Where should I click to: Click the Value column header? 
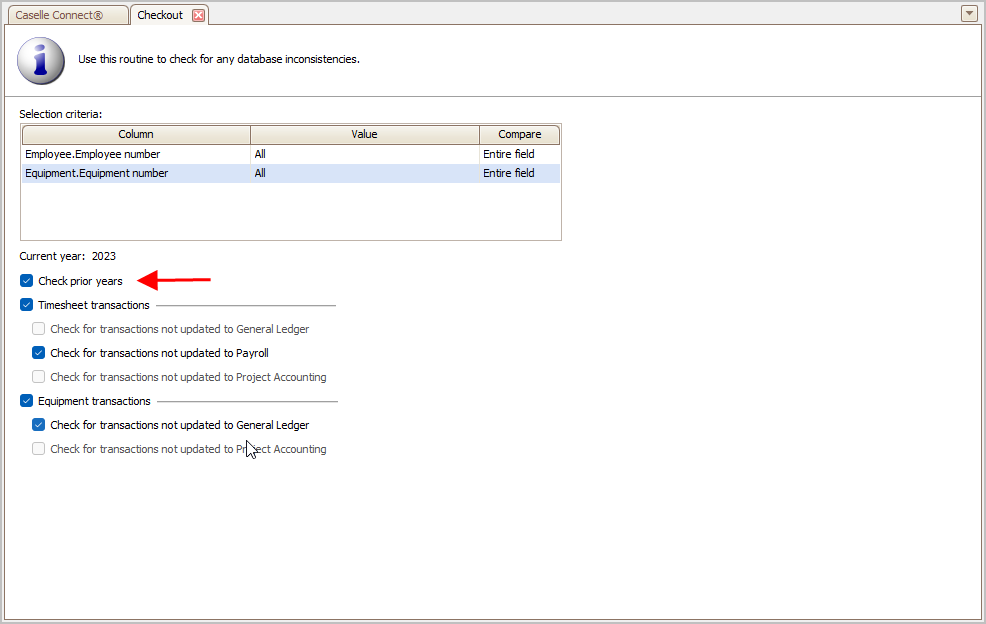coord(364,134)
